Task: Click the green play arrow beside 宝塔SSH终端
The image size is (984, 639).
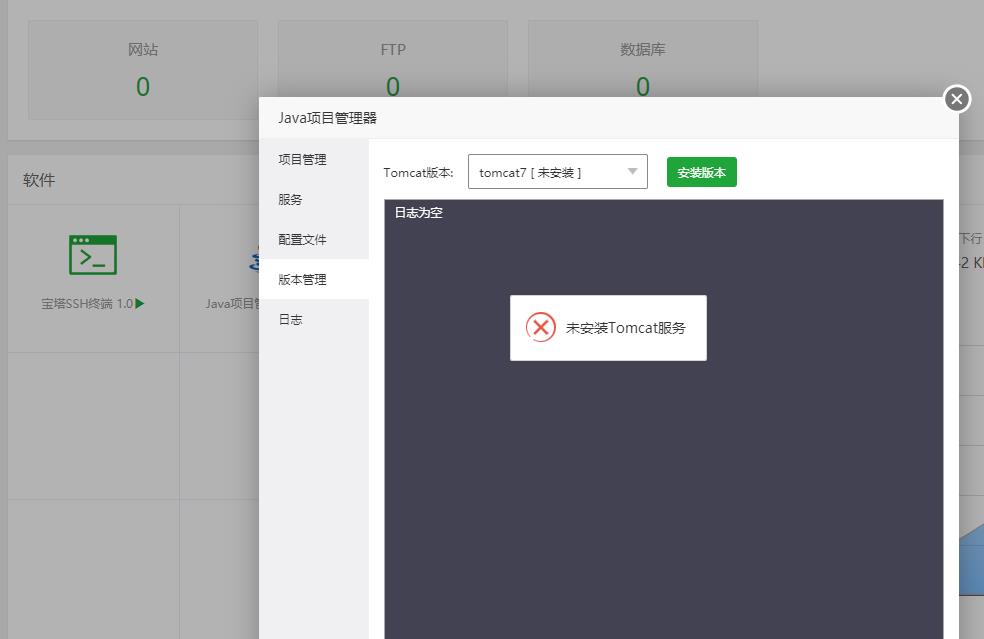Action: (x=140, y=303)
